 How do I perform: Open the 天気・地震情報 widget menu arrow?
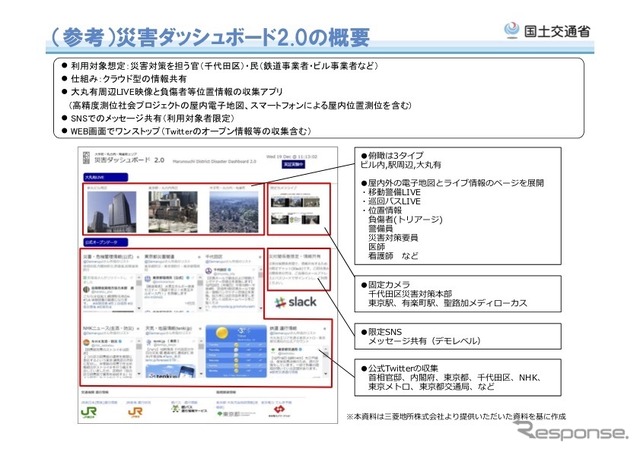point(200,329)
